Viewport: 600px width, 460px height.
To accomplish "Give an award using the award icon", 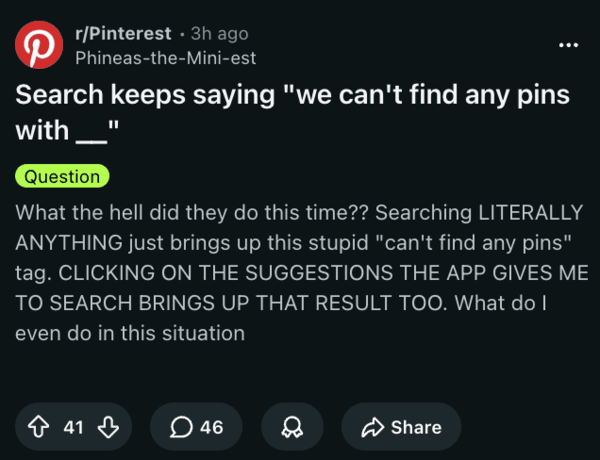I will click(x=292, y=427).
